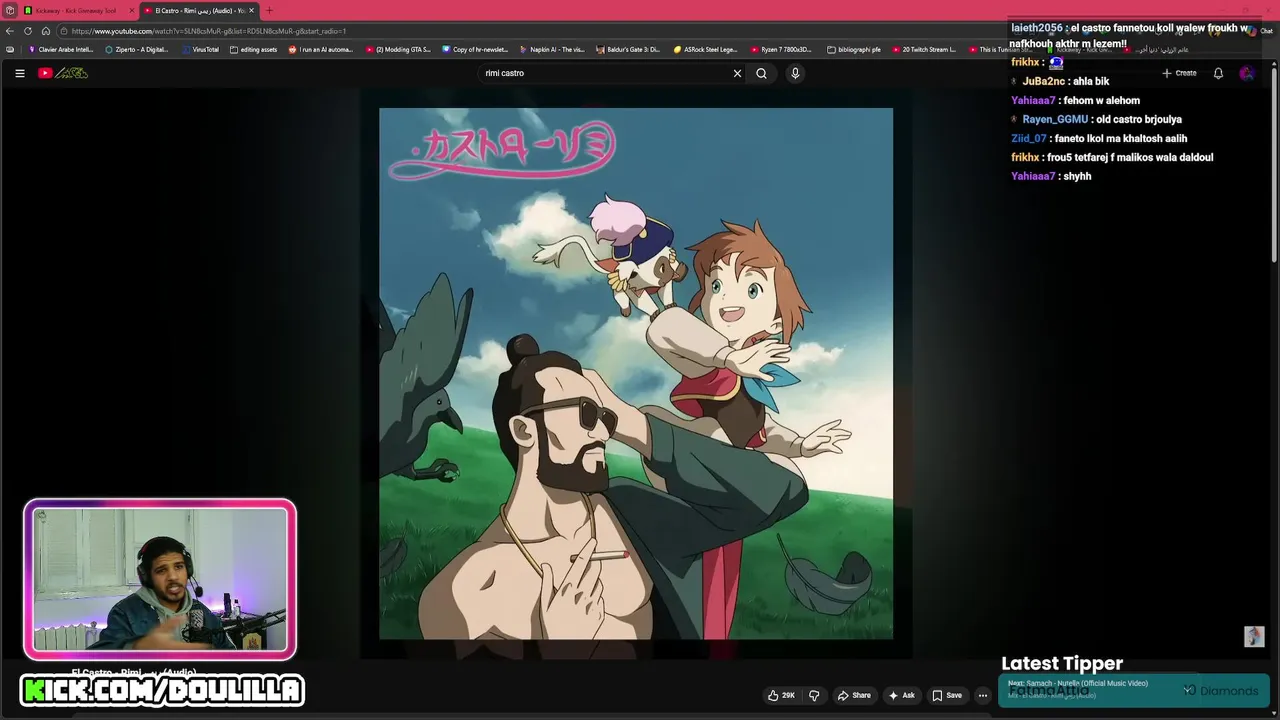Open Ryzen 7 7800x3D bookmark
This screenshot has height=720, width=1280.
(781, 49)
